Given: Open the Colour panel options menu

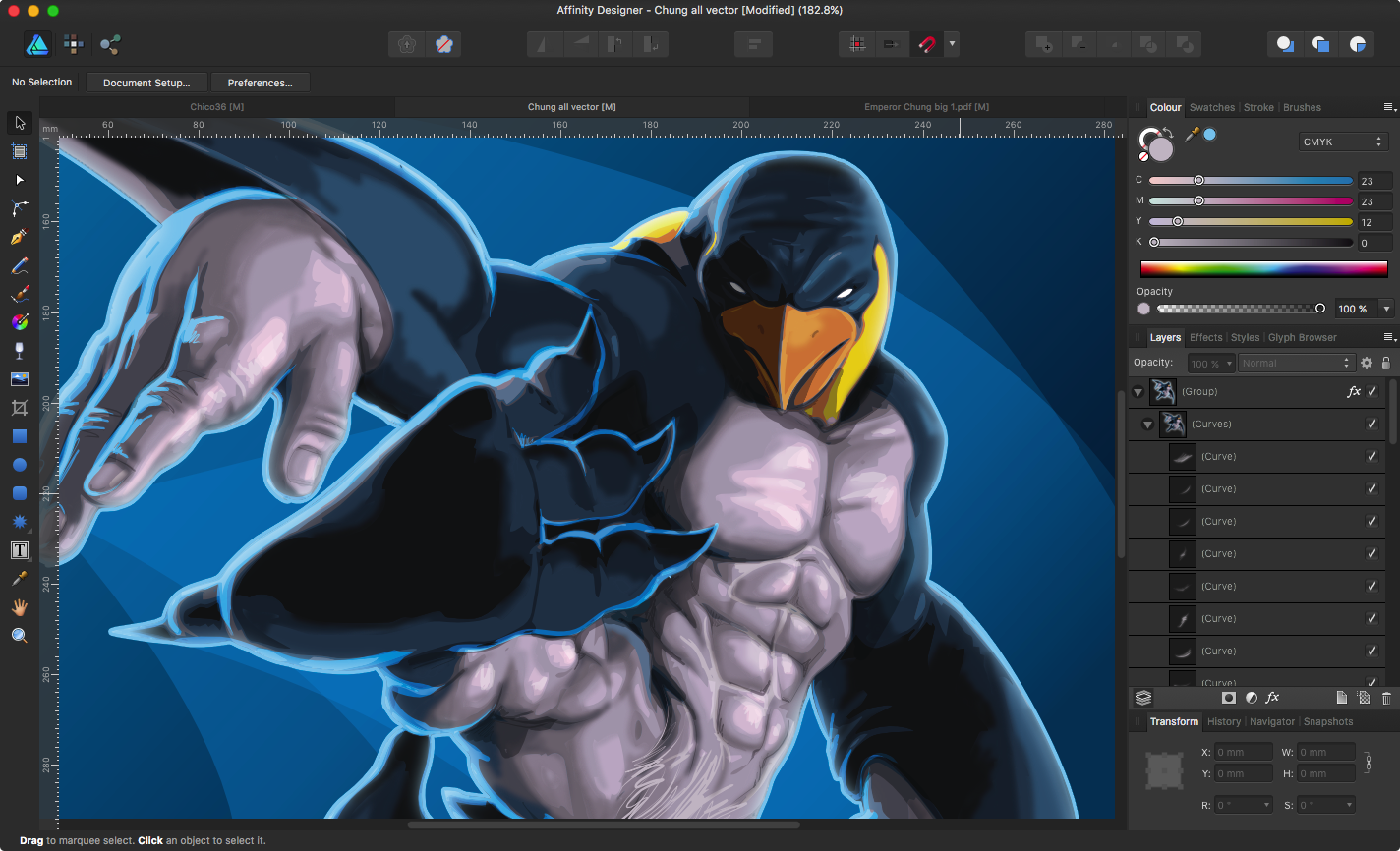Looking at the screenshot, I should tap(1389, 107).
